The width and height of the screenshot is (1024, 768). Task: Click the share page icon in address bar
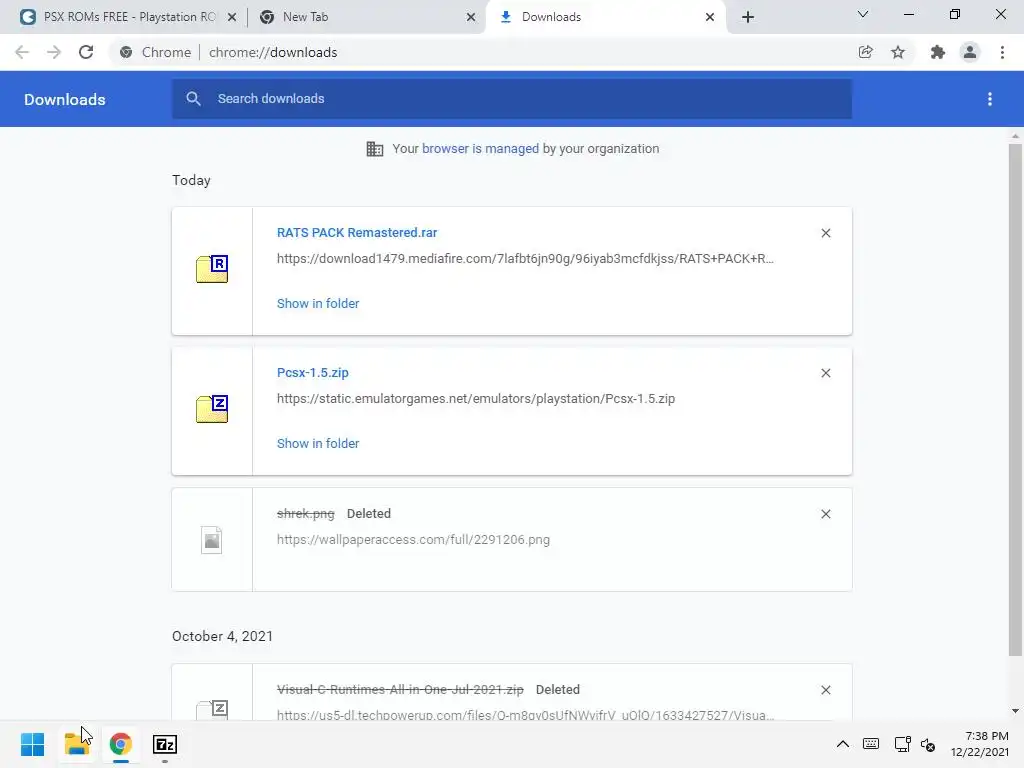click(x=866, y=52)
